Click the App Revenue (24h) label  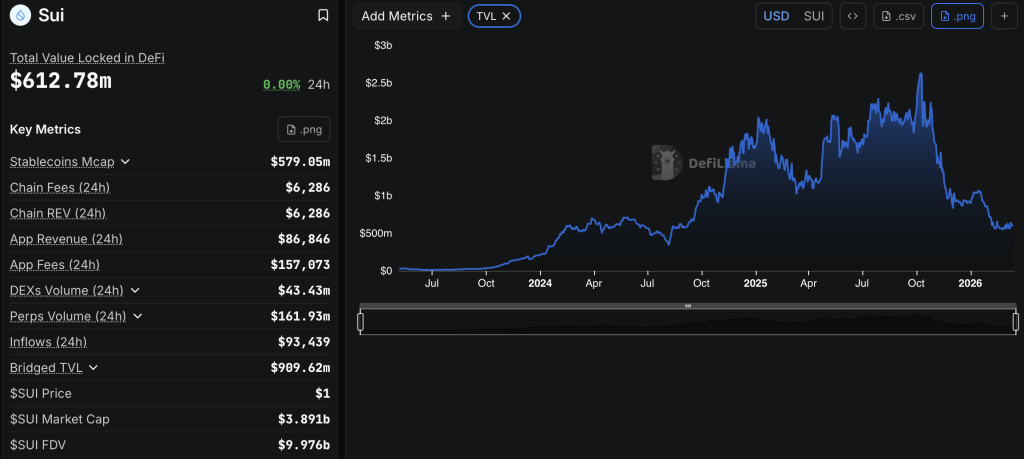pos(66,239)
